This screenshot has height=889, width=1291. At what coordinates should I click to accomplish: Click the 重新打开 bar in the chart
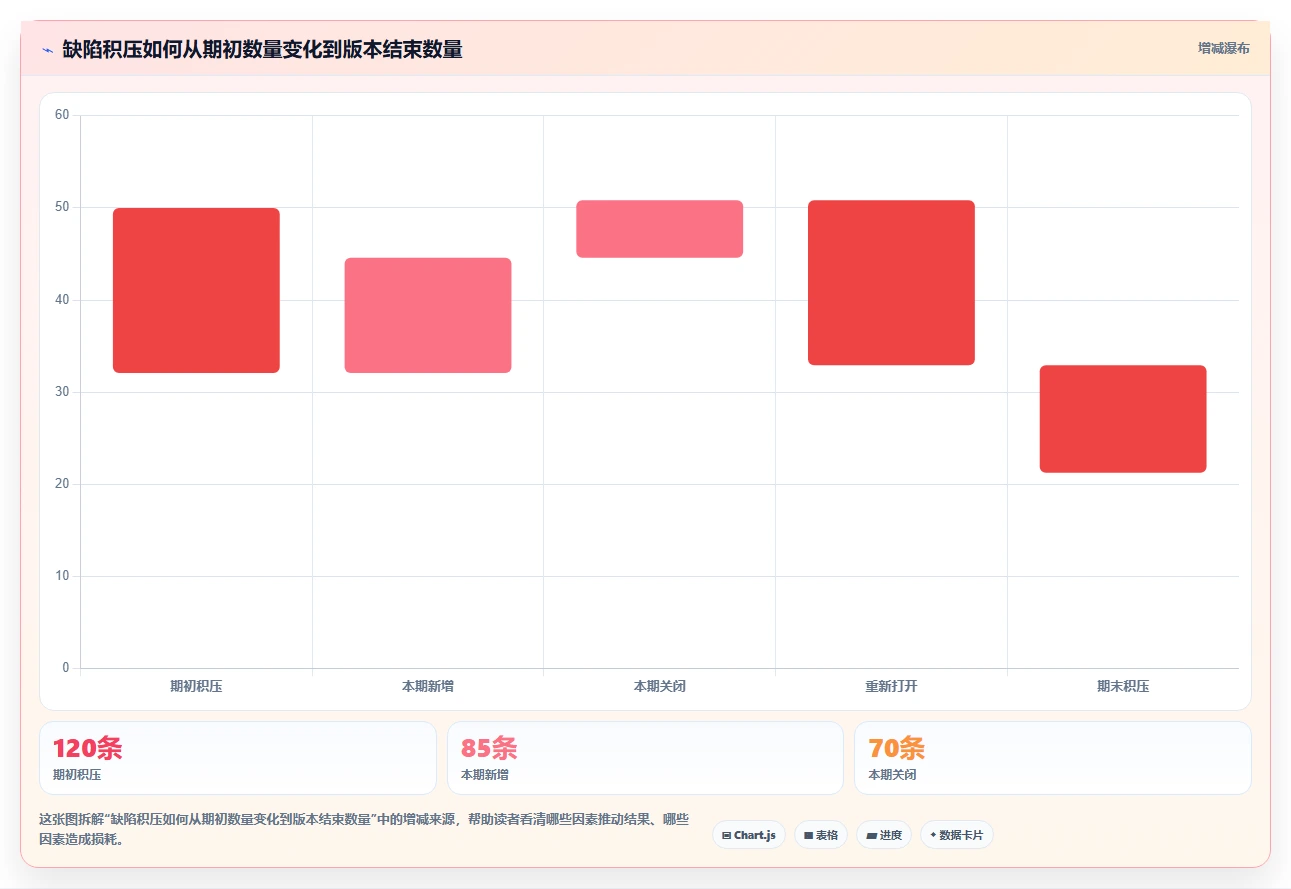pyautogui.click(x=891, y=283)
